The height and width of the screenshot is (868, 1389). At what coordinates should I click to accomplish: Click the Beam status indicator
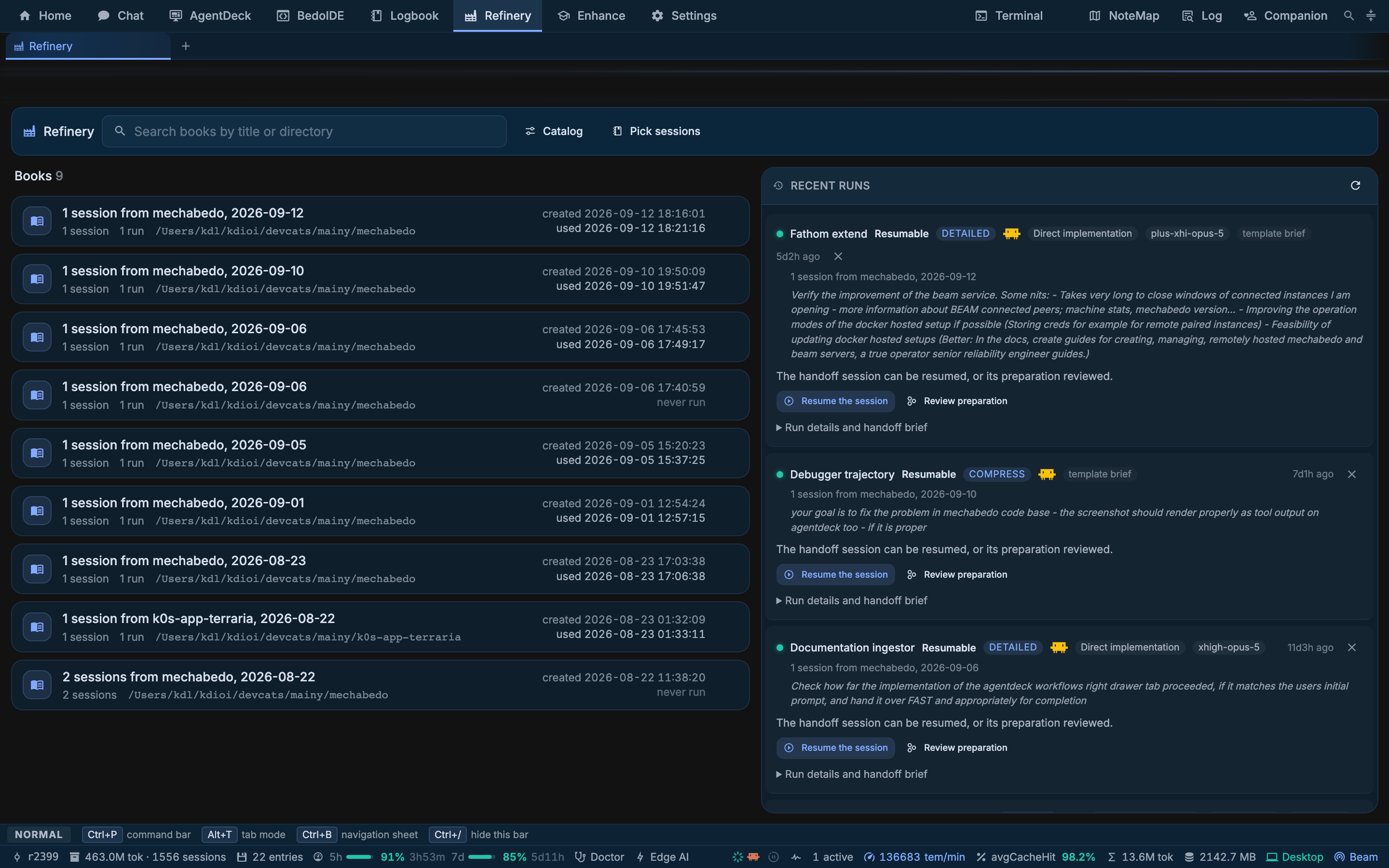pyautogui.click(x=1356, y=857)
